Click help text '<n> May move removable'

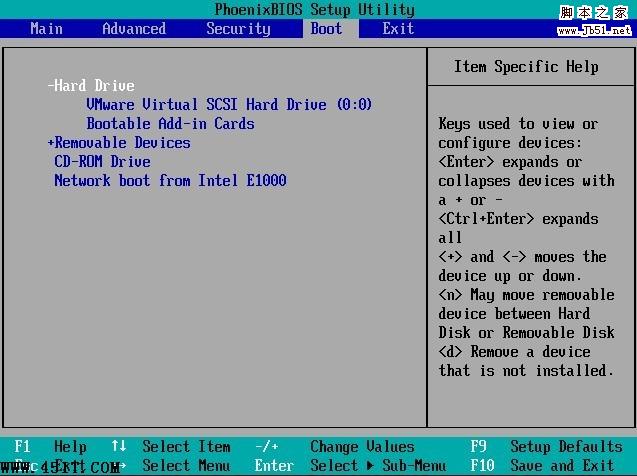click(x=526, y=294)
